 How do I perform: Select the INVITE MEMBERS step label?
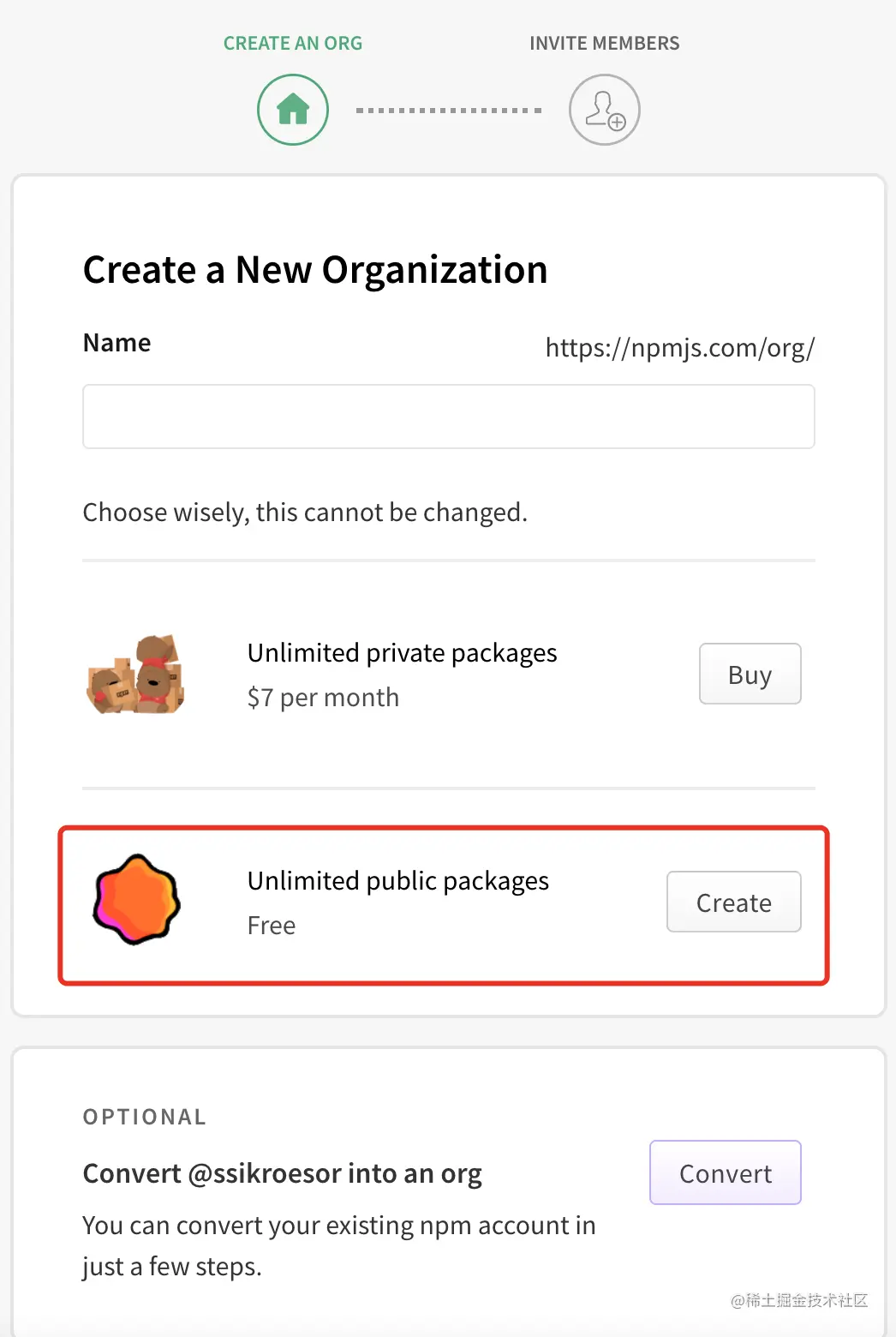tap(604, 44)
